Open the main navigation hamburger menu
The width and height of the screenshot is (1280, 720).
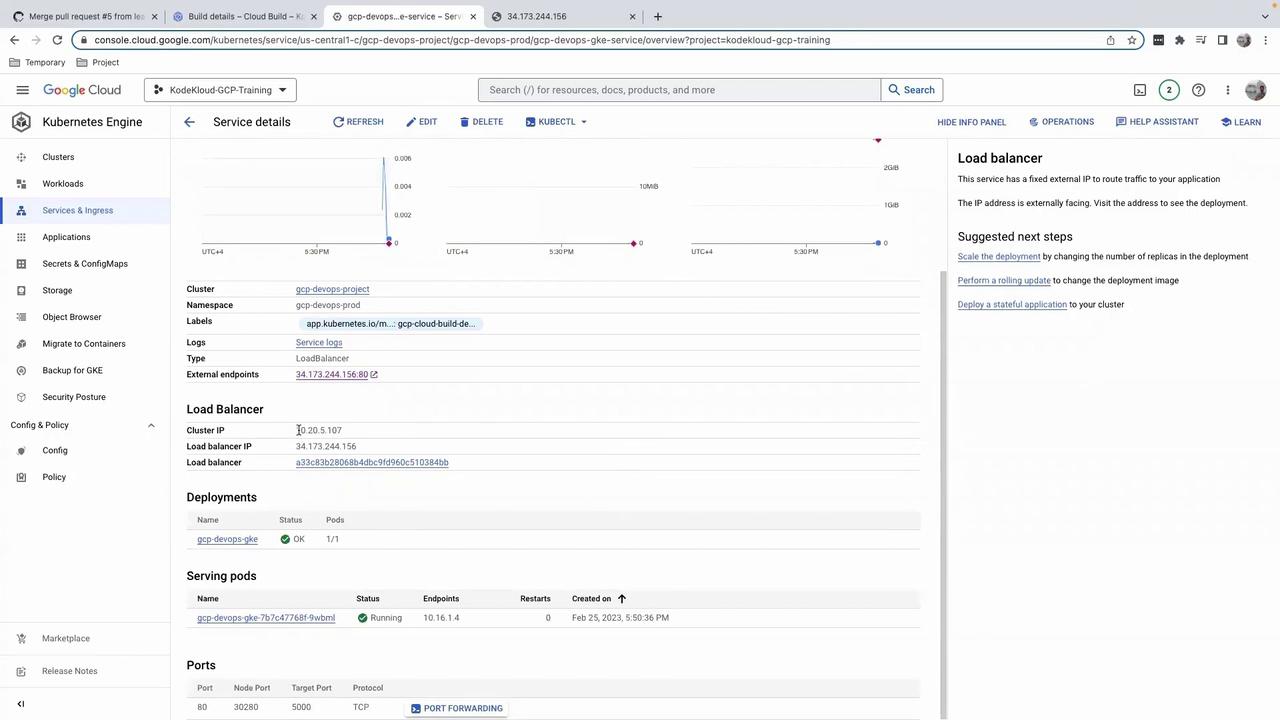click(22, 90)
